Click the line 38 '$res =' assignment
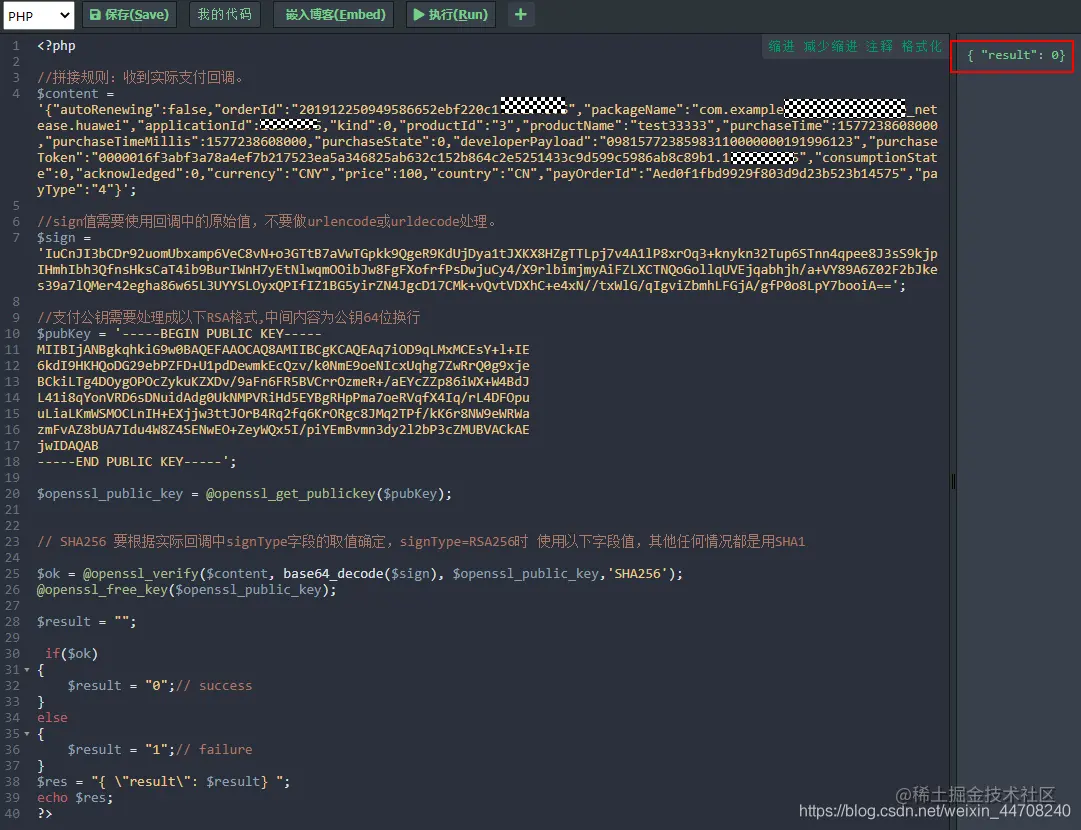The image size is (1081, 830). click(x=163, y=782)
